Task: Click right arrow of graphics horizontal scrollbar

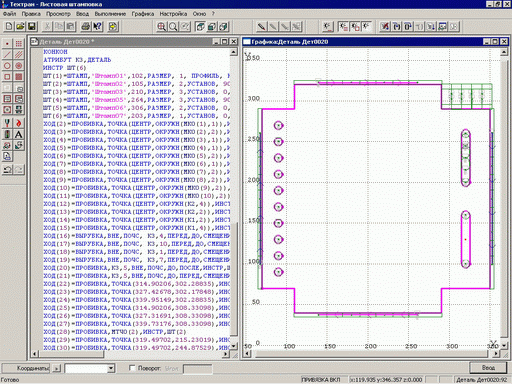Action: pos(496,353)
